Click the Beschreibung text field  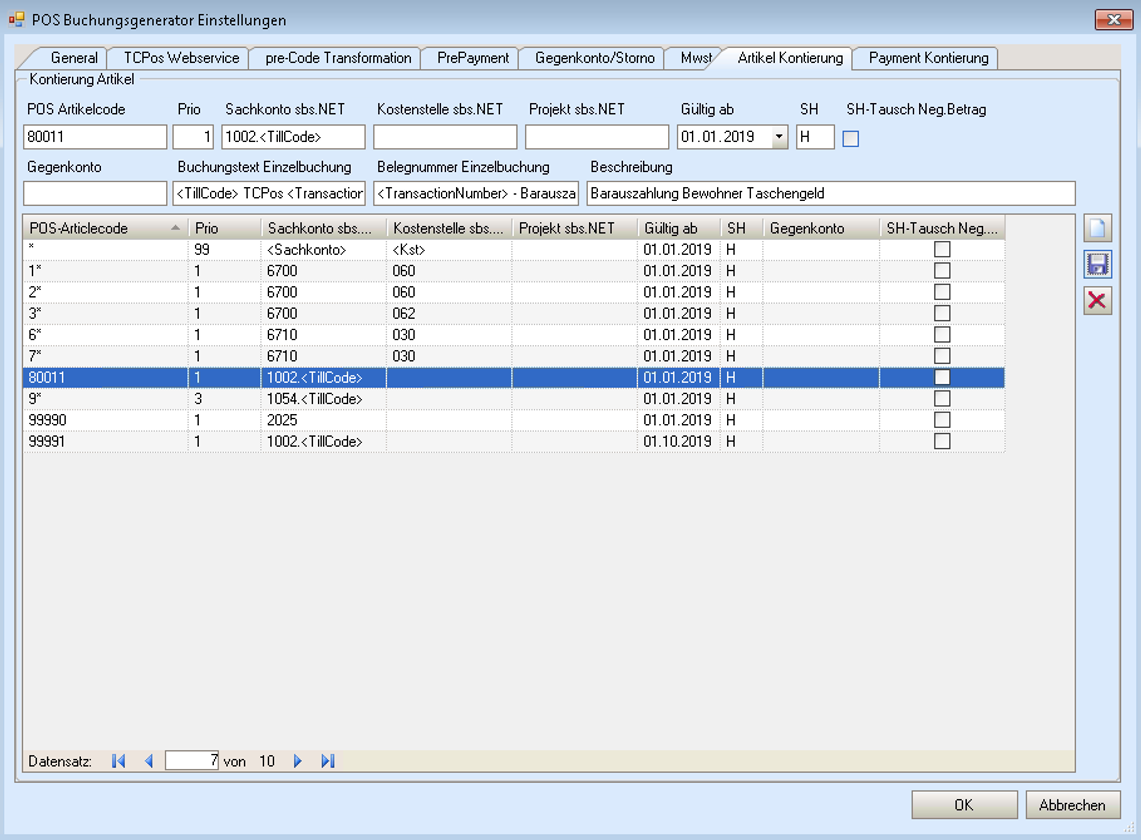(830, 193)
